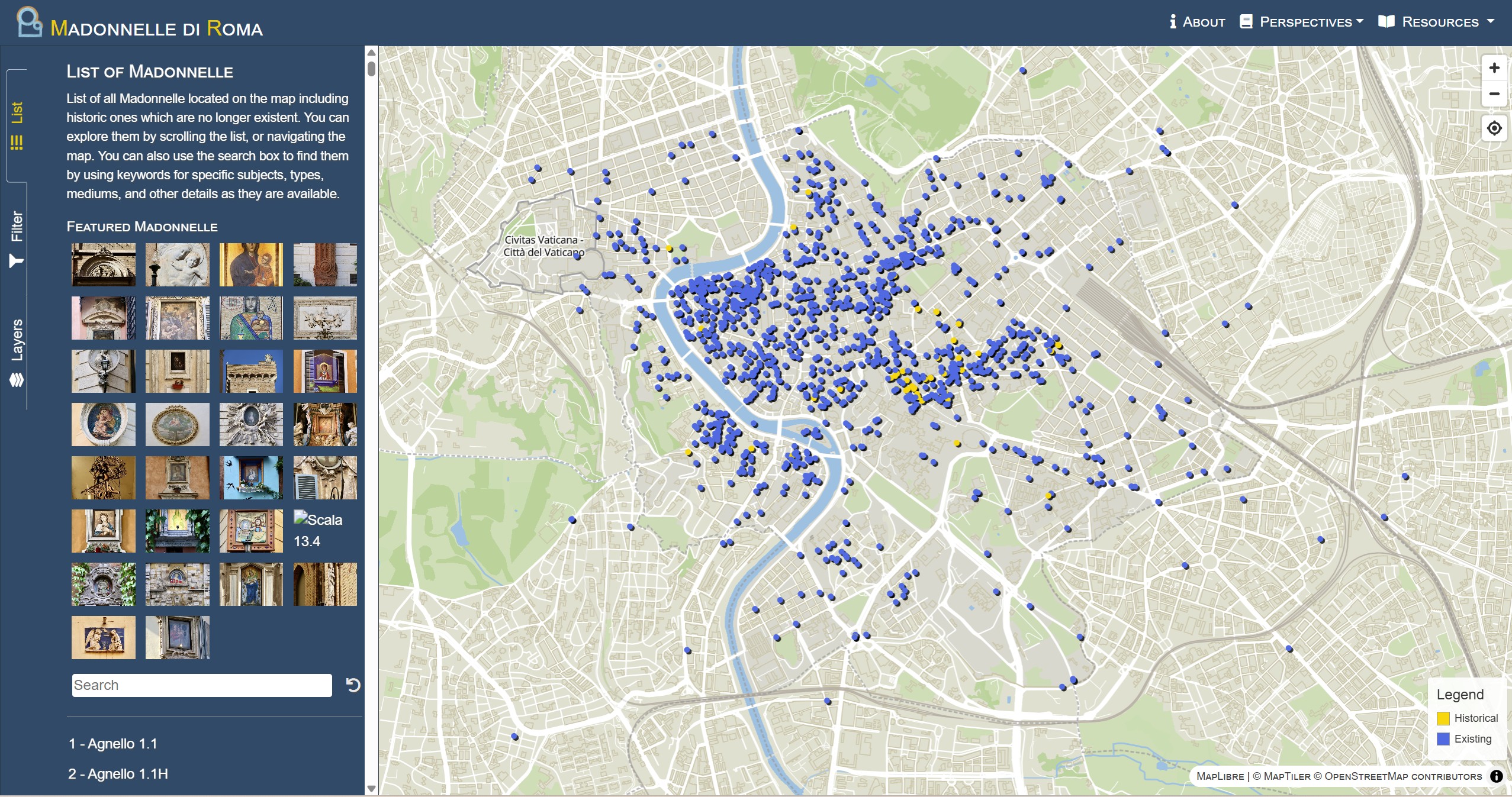Toggle map attribution info icon
The width and height of the screenshot is (1512, 797).
click(1497, 776)
